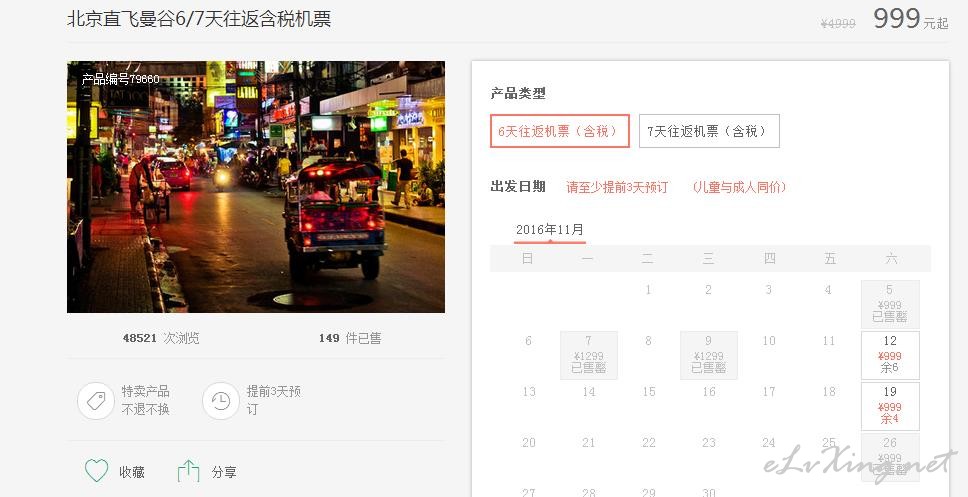Click calendar date 2
968x497 pixels.
pos(708,290)
